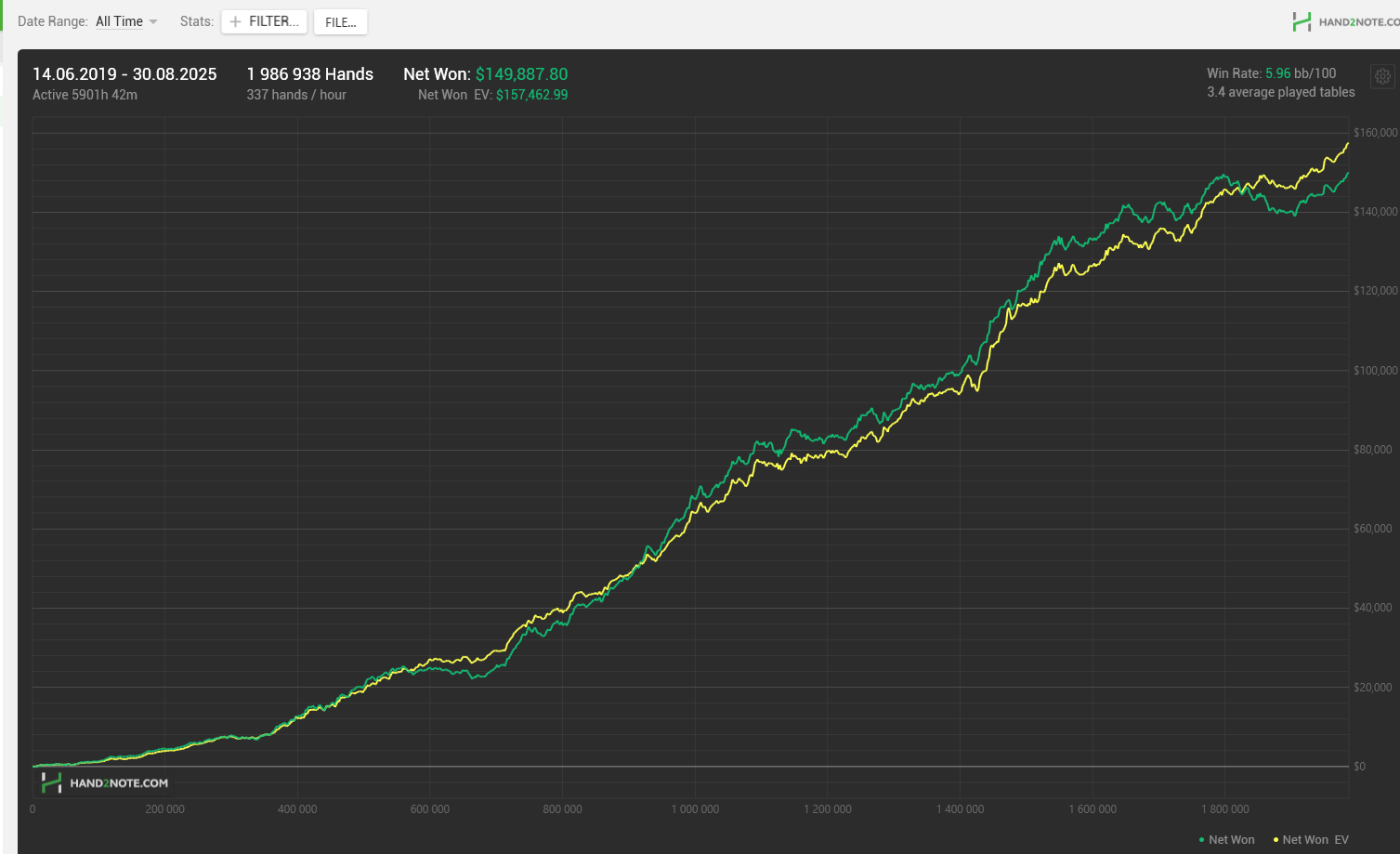
Task: Click the 800 000 x-axis label
Action: click(x=563, y=809)
